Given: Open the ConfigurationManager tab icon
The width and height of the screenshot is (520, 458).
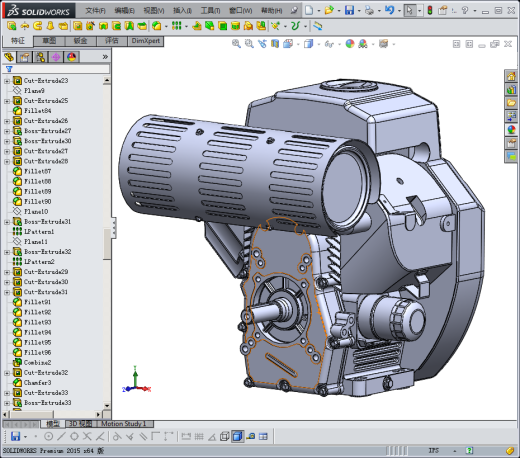Looking at the screenshot, I should pos(40,57).
